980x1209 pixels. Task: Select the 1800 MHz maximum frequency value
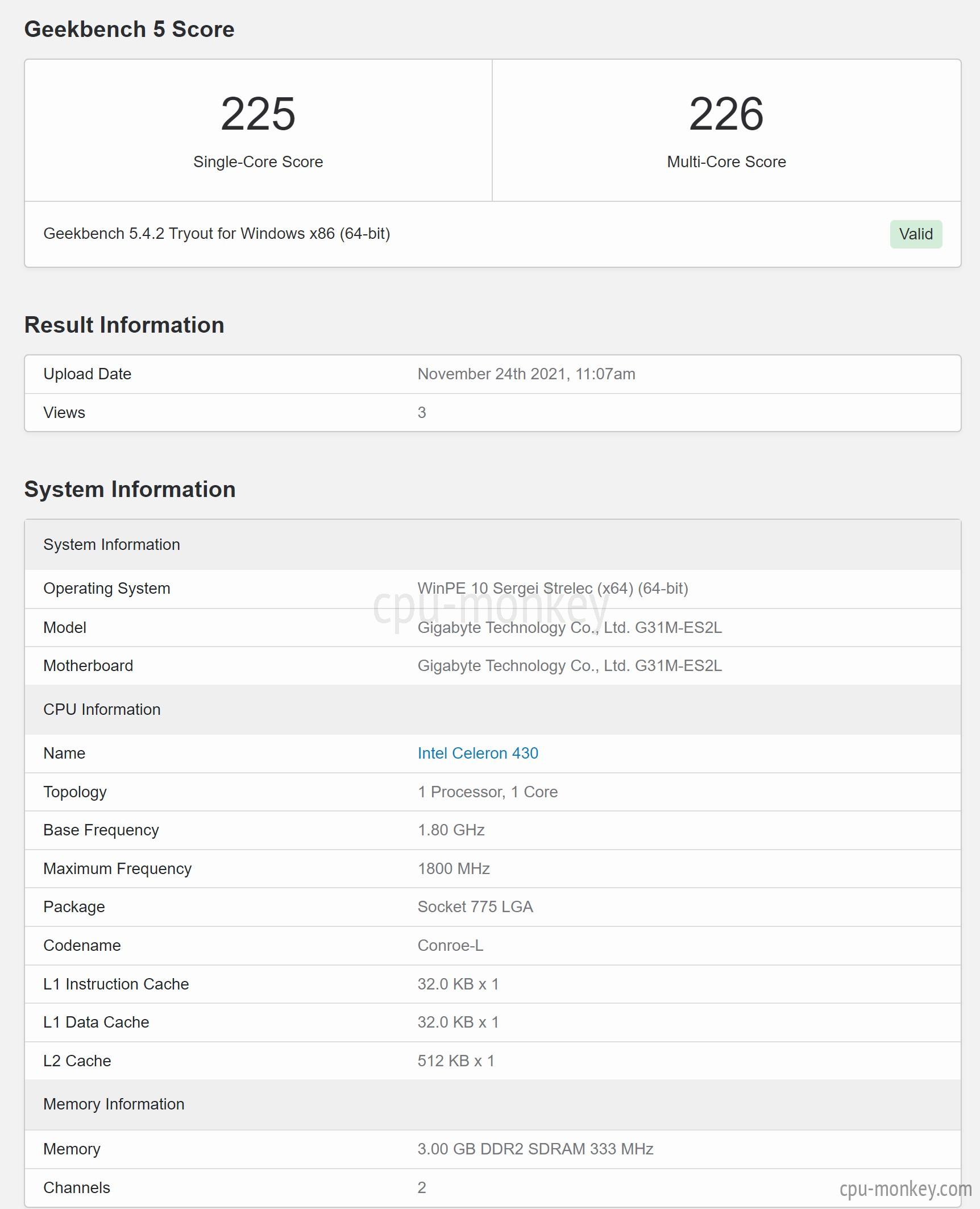click(x=454, y=869)
